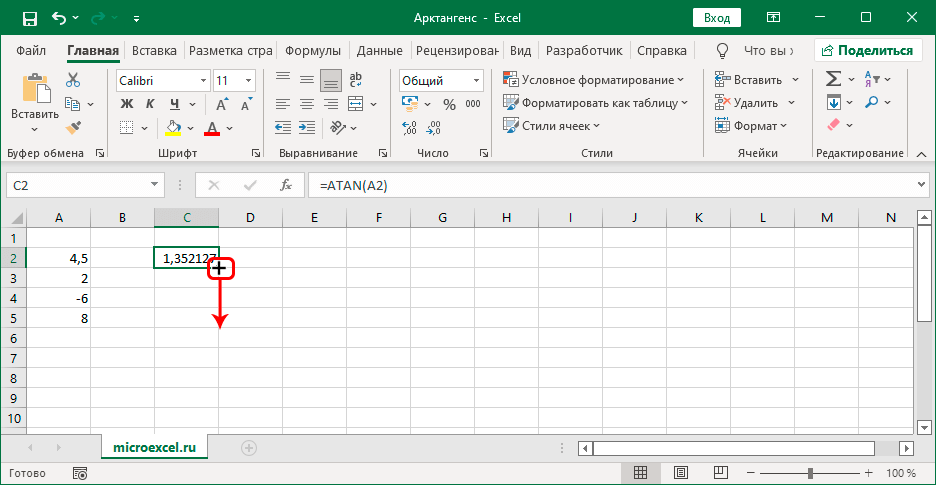Click the Save icon in title bar
Image resolution: width=936 pixels, height=485 pixels.
[x=29, y=18]
